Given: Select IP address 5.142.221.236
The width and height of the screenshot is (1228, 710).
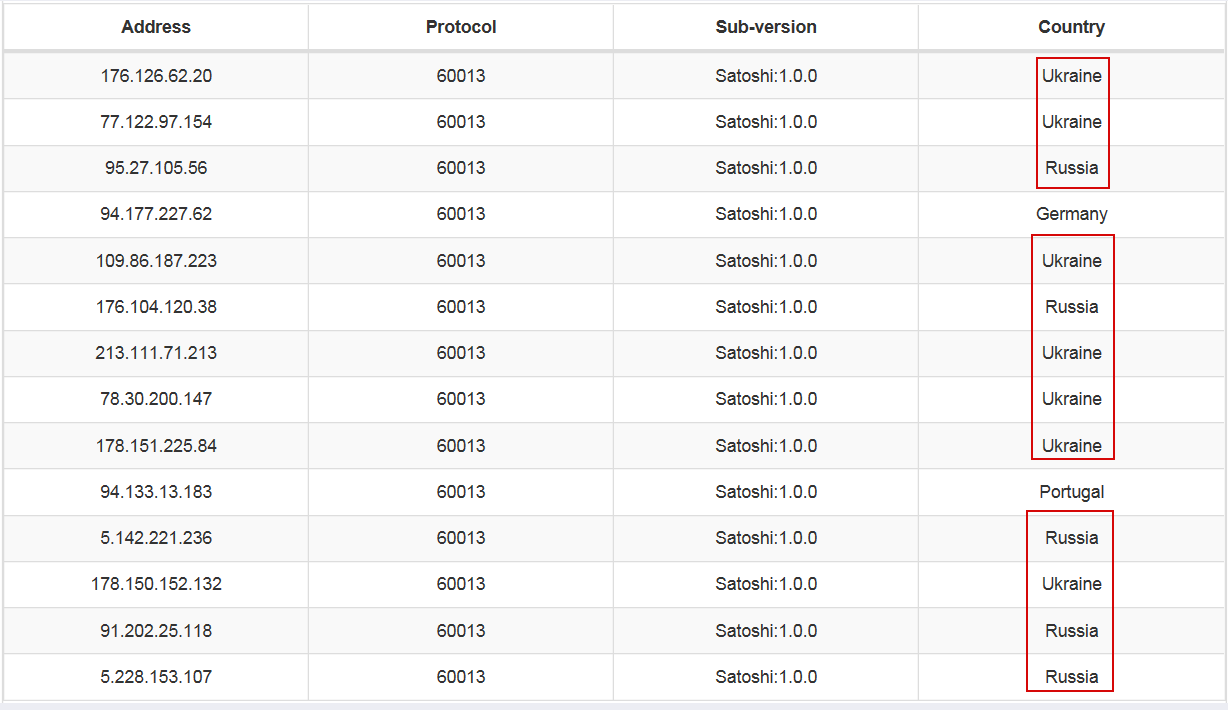Looking at the screenshot, I should point(156,538).
